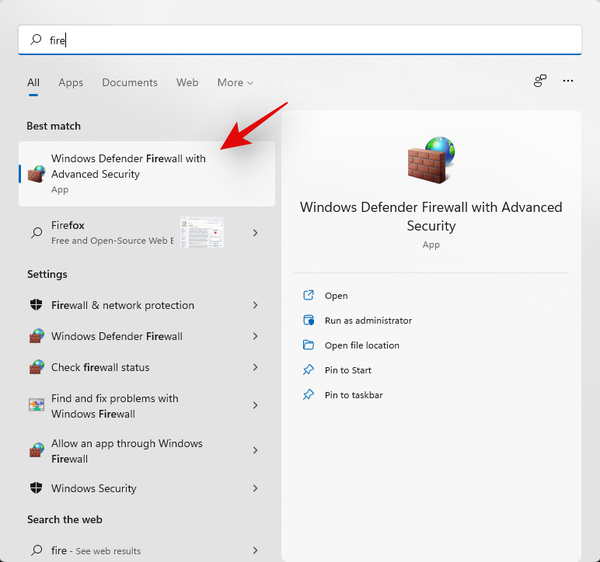Click the Pin to Start pin icon
Image resolution: width=600 pixels, height=562 pixels.
click(x=309, y=370)
